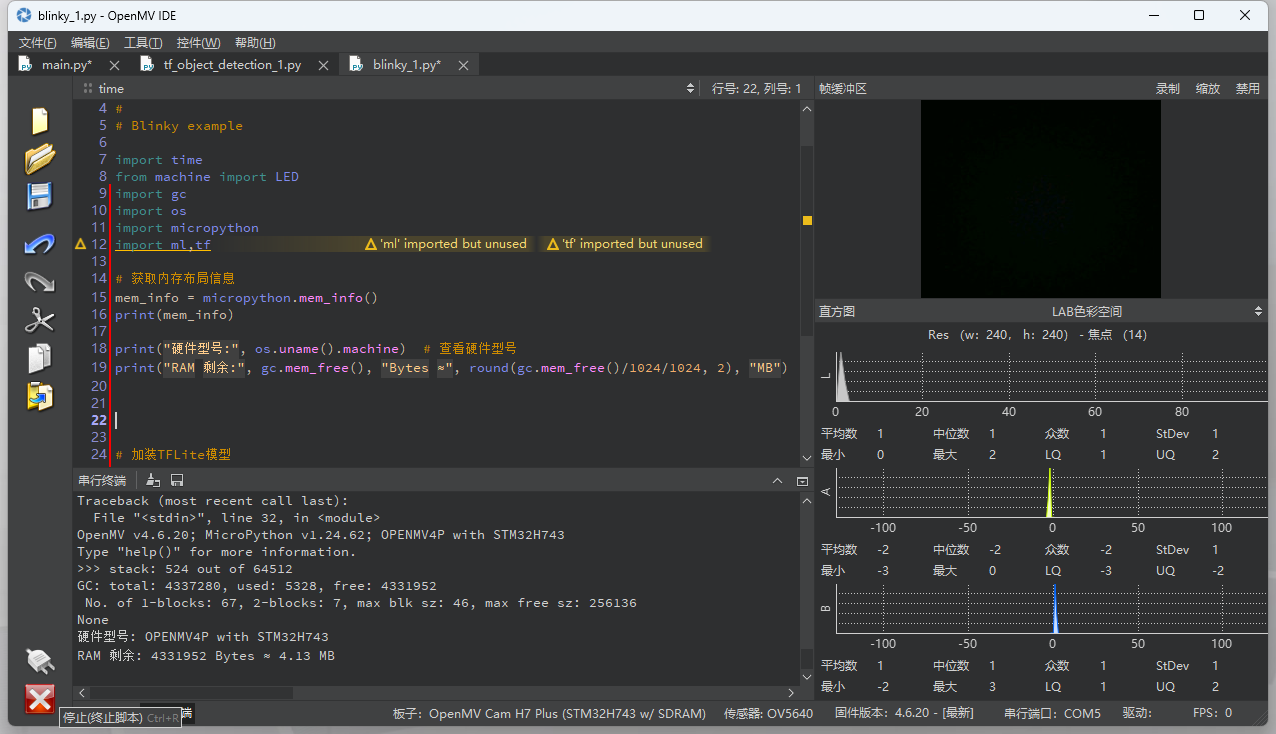Click the code editor vertical scrollbar
Image resolution: width=1276 pixels, height=734 pixels.
(x=807, y=240)
